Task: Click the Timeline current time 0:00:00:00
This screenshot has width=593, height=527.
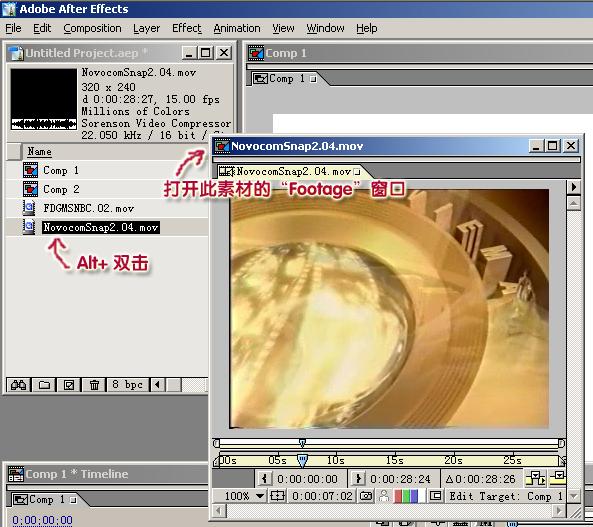Action: [42, 520]
